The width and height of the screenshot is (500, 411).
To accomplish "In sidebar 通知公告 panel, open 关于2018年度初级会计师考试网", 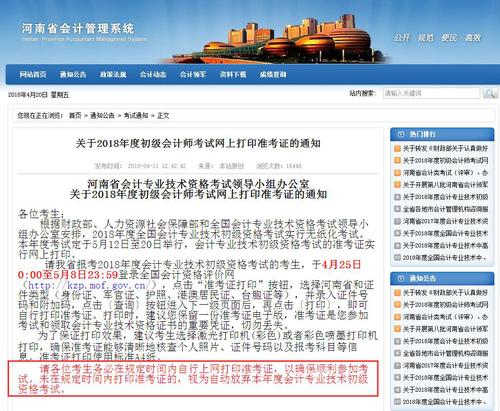I will click(445, 305).
